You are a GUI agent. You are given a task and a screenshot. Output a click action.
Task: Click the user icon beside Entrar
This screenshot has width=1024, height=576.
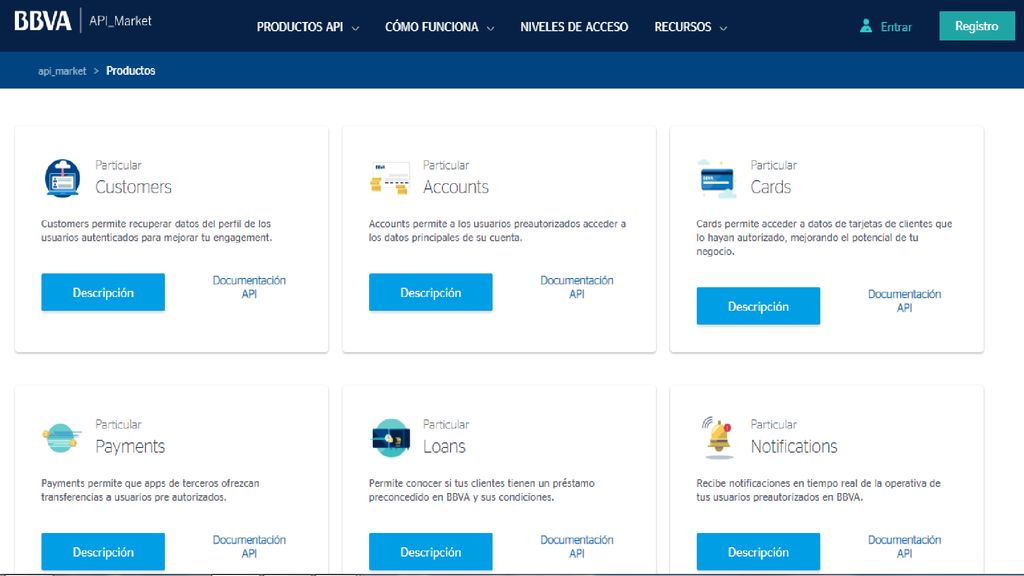[x=865, y=26]
